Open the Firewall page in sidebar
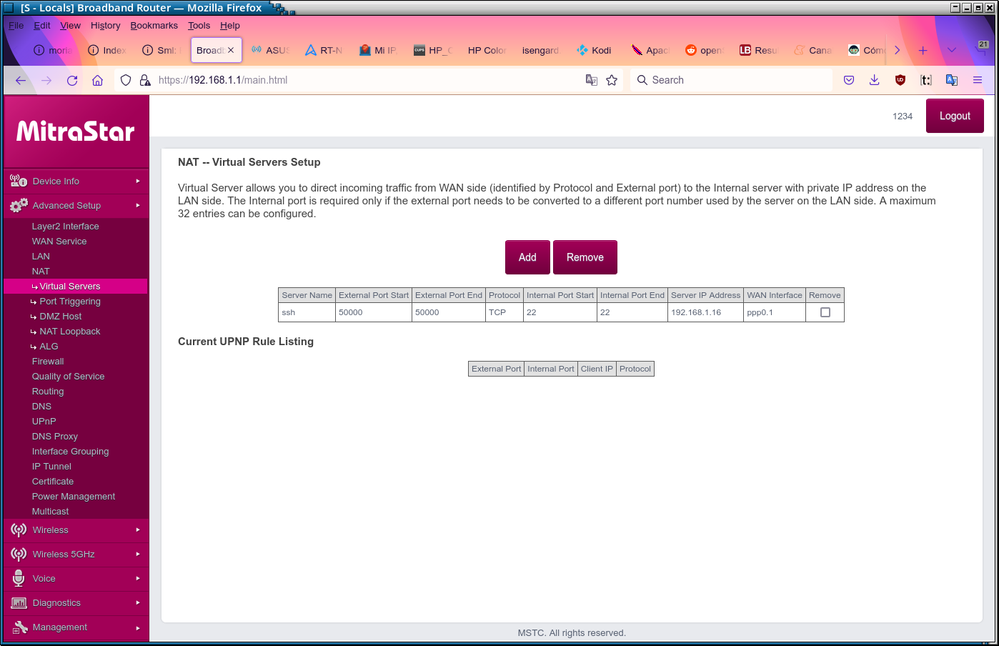Screen dimensions: 999x646 click(48, 361)
